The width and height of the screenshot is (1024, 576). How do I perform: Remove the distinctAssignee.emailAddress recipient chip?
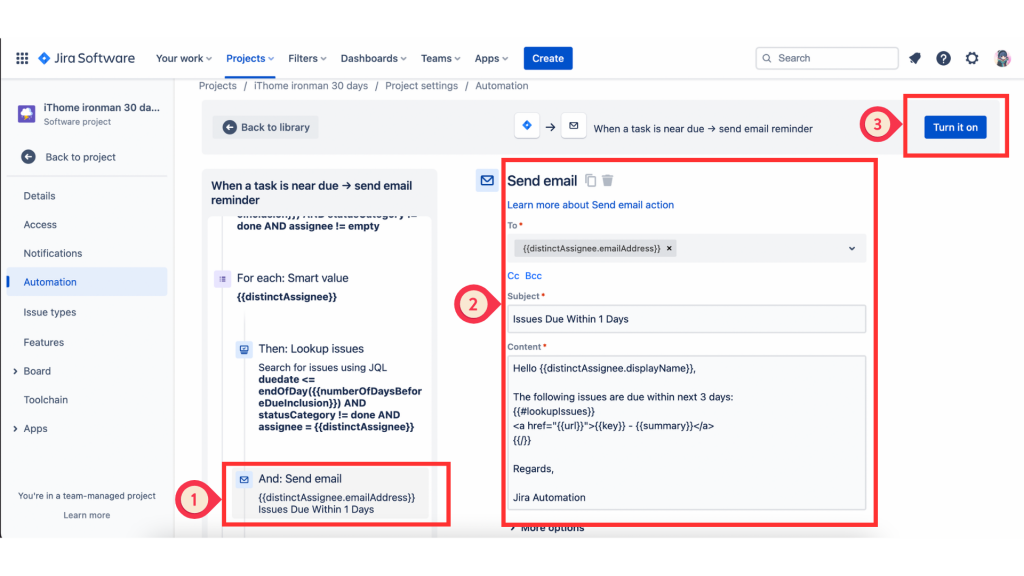coord(669,248)
